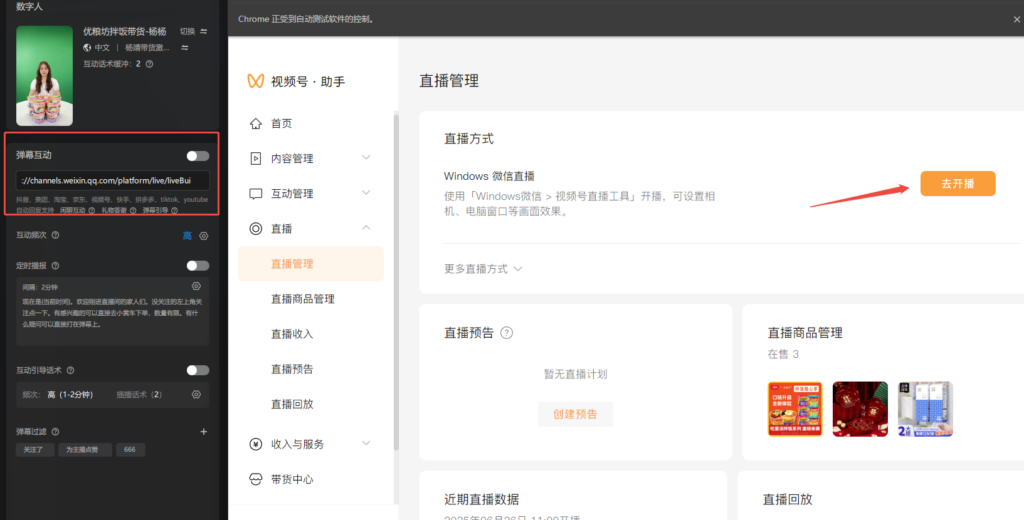1024x520 pixels.
Task: Go to 首页 in the sidebar
Action: pos(281,124)
